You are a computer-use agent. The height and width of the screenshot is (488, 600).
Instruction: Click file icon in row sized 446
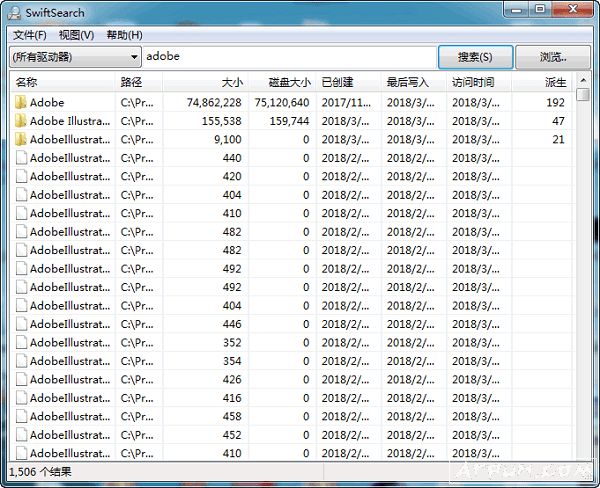(x=21, y=324)
